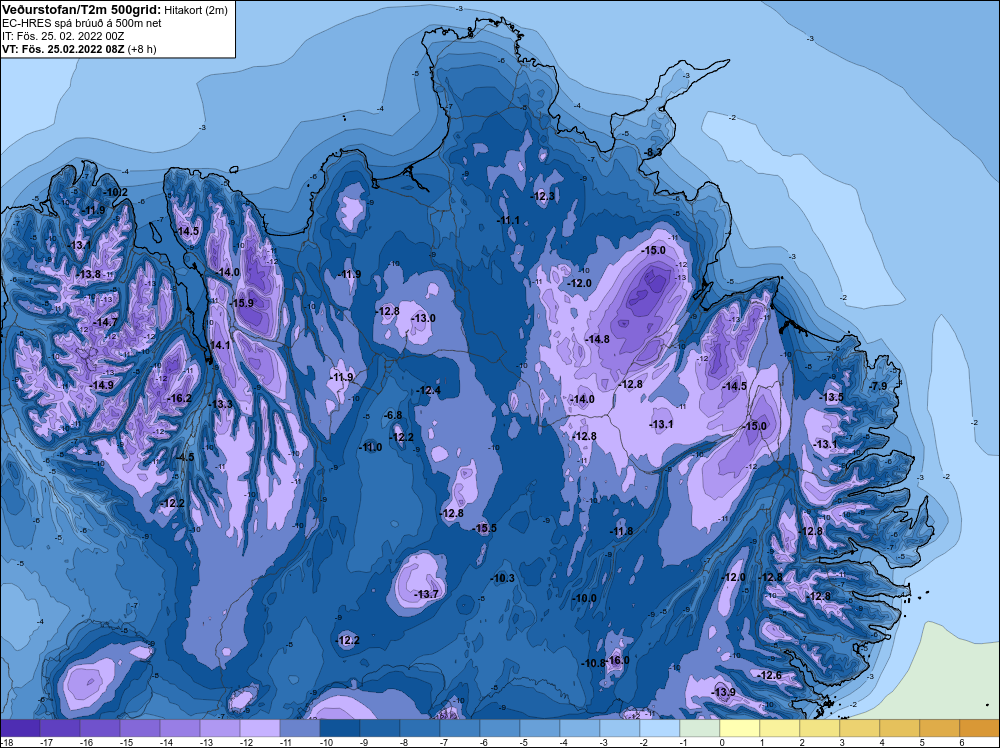Click the -15.9 temperature value
This screenshot has width=1000, height=748.
tap(242, 303)
